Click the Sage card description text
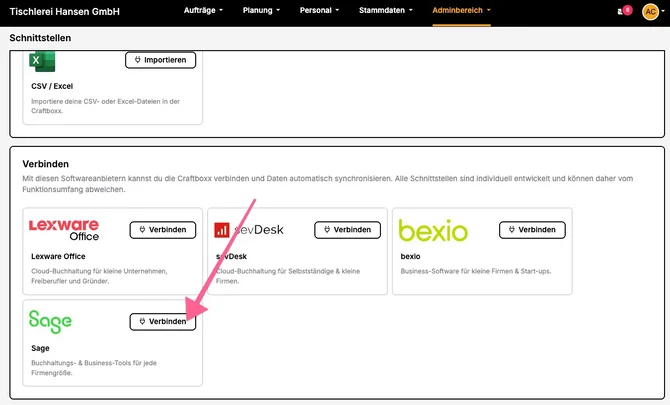 coord(94,368)
